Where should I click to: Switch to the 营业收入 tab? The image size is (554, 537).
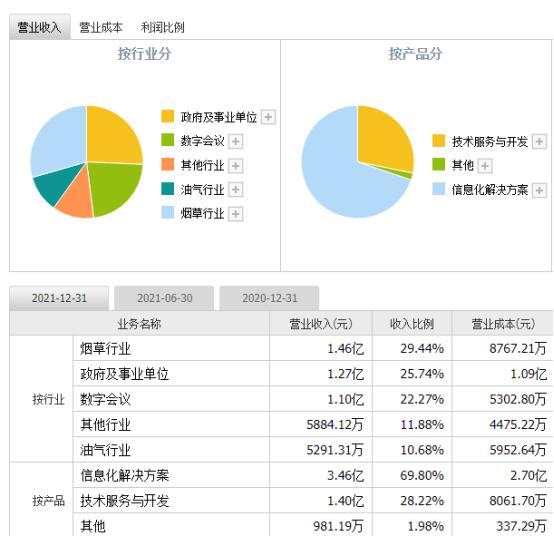click(x=40, y=27)
